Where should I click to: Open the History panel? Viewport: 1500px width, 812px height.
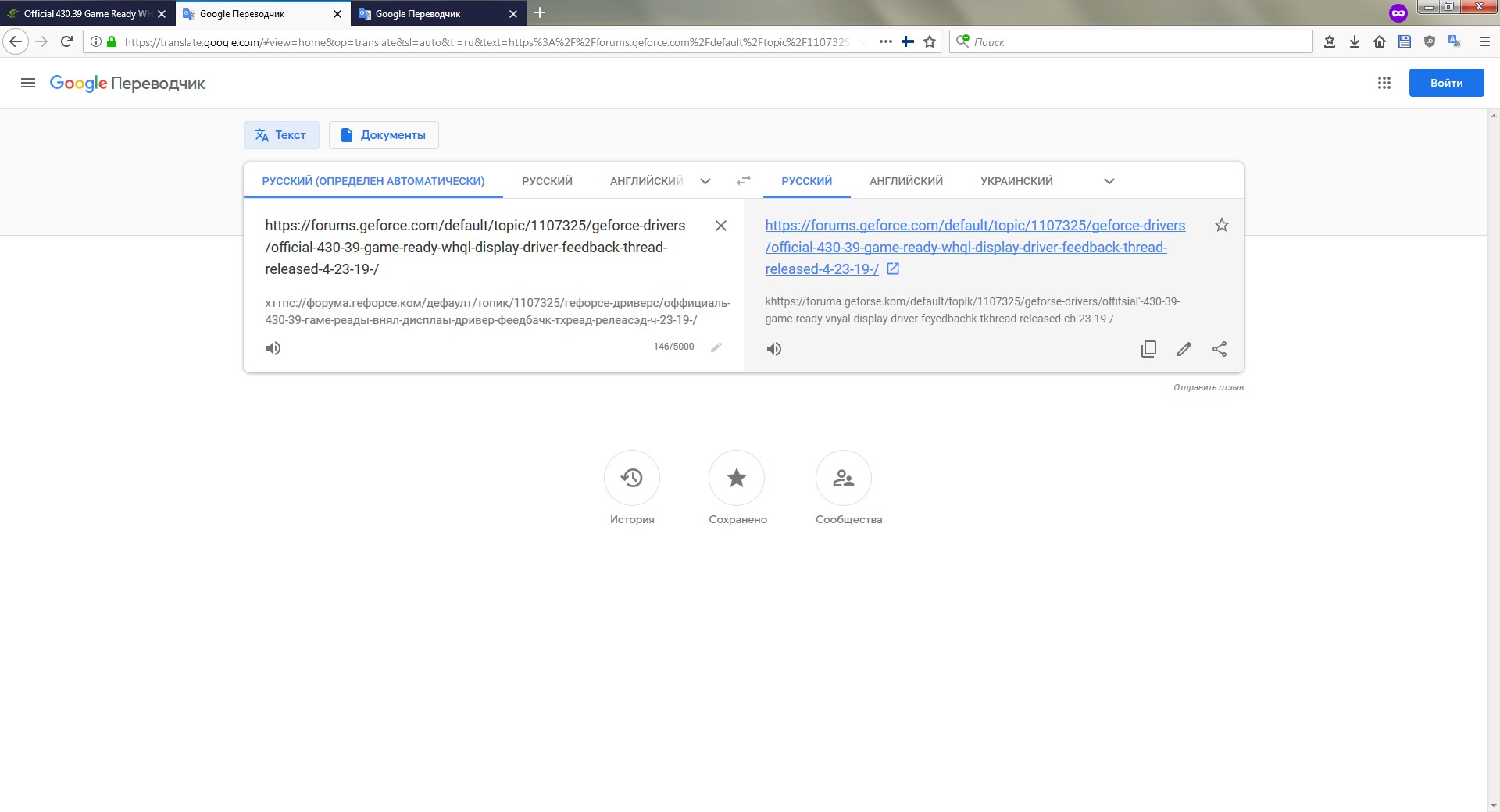pos(632,477)
